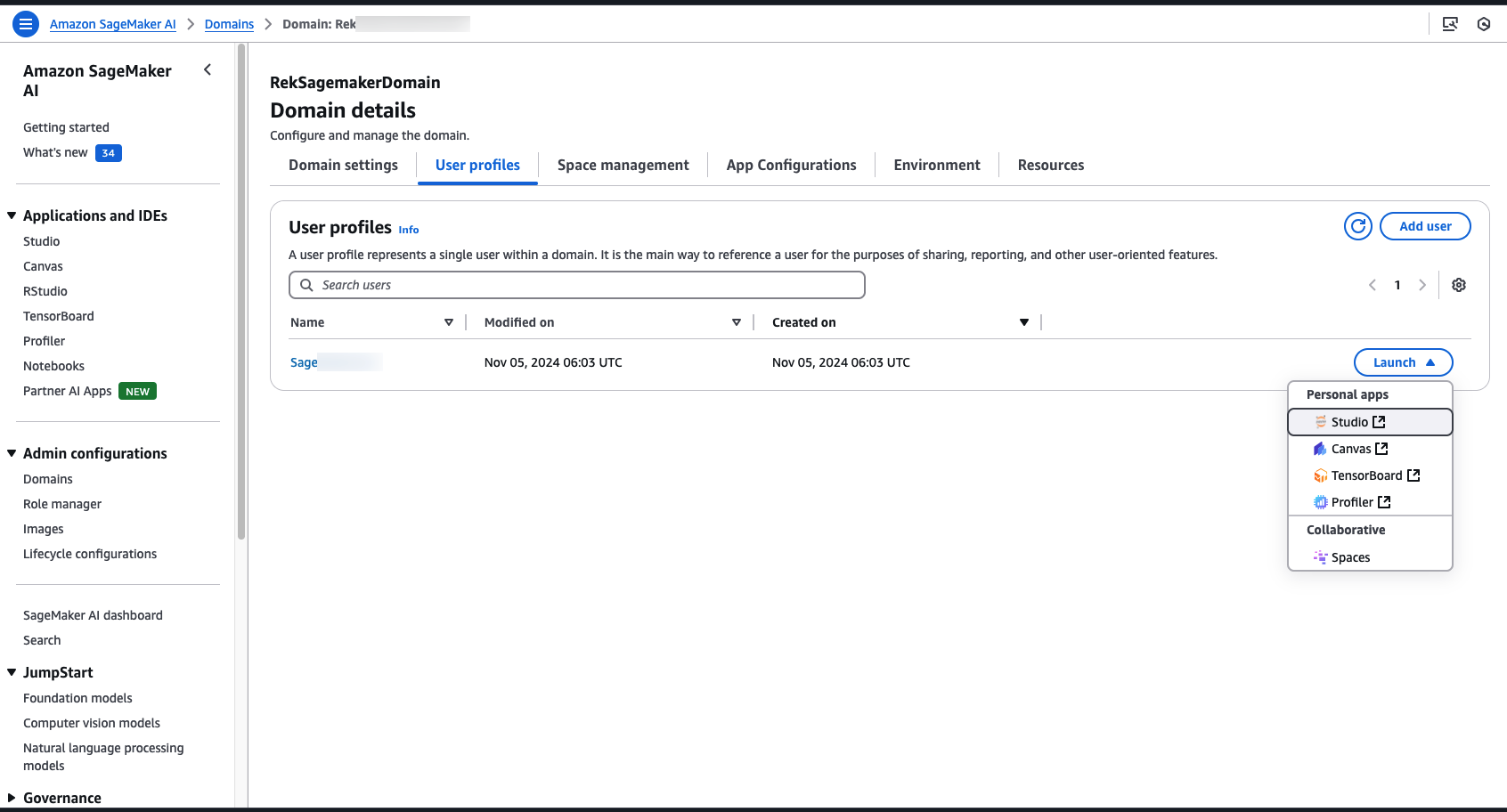This screenshot has height=812, width=1507.
Task: Click the TensorBoard app icon in Launch menu
Action: [1321, 475]
